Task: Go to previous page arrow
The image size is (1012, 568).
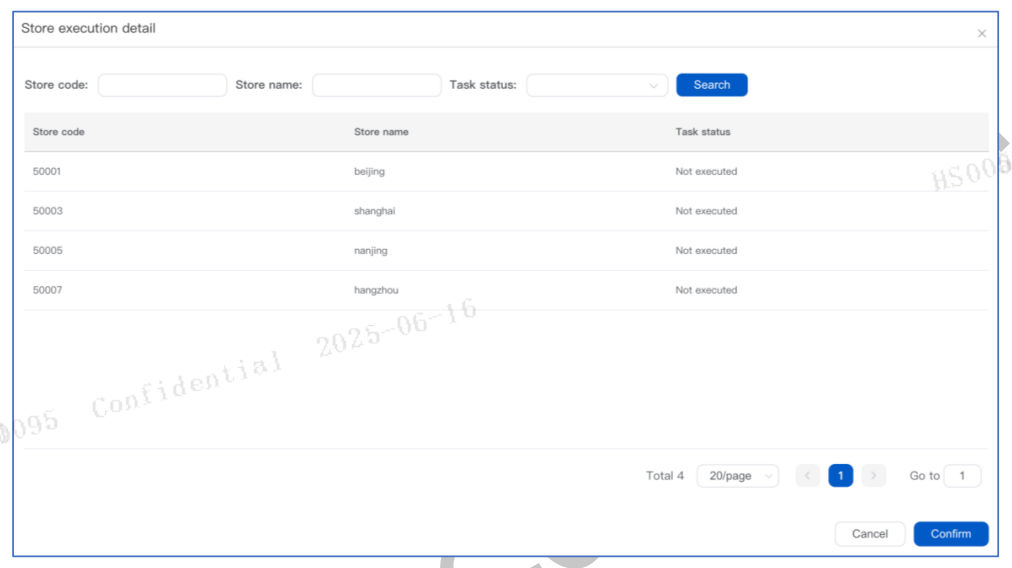Action: click(x=807, y=476)
